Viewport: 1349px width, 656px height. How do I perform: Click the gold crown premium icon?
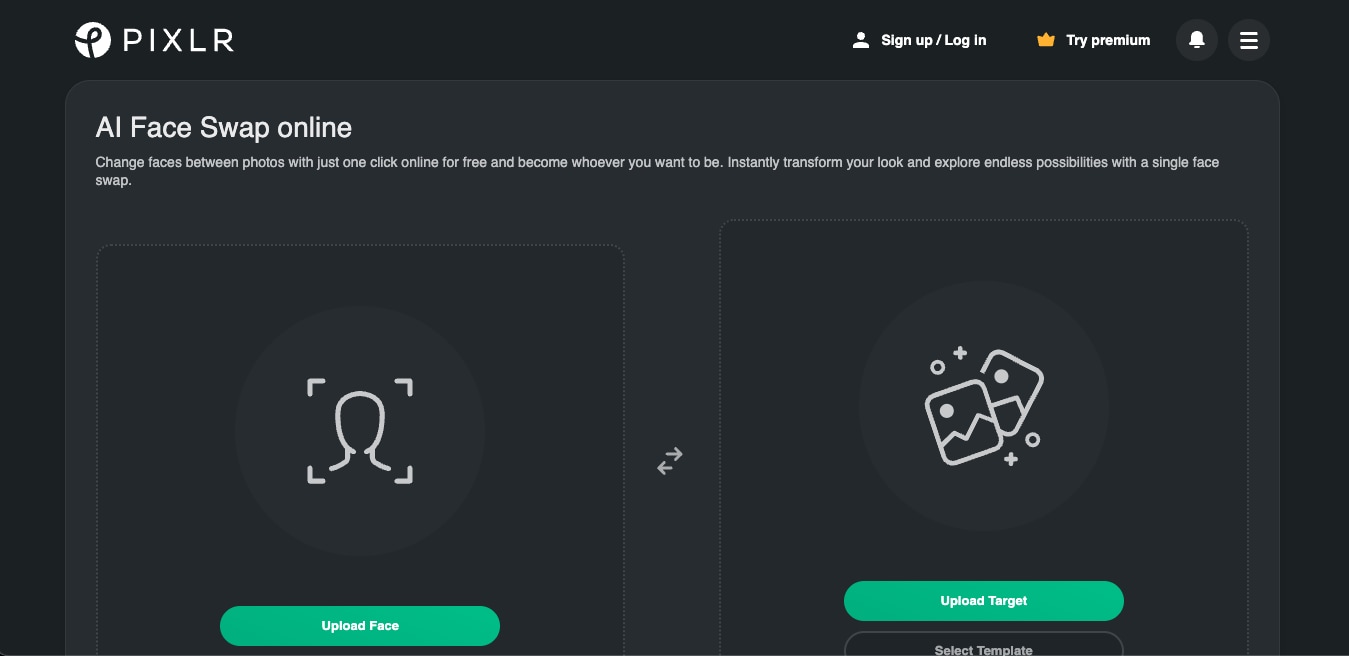(x=1046, y=40)
